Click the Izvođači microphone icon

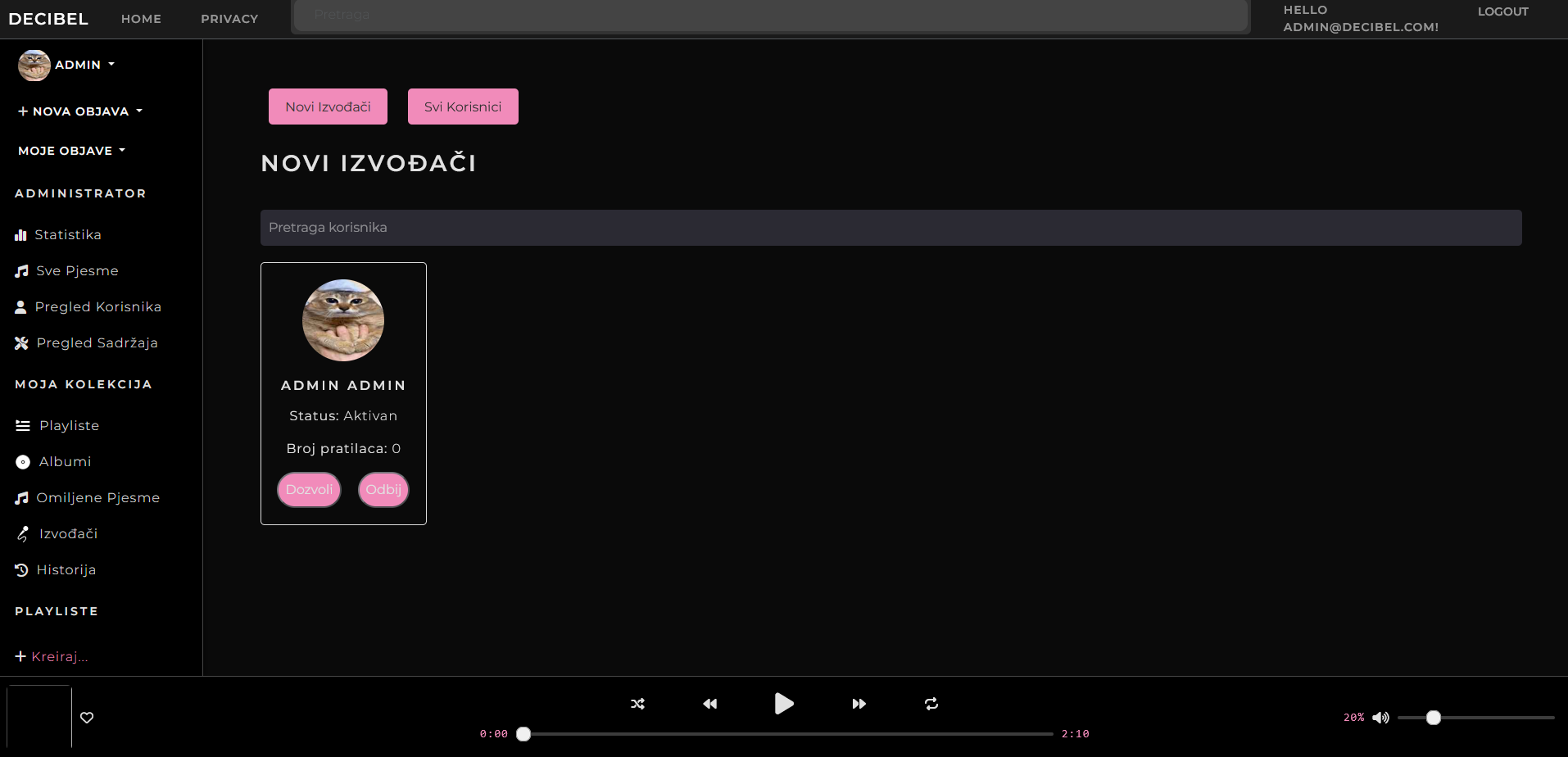pos(23,534)
